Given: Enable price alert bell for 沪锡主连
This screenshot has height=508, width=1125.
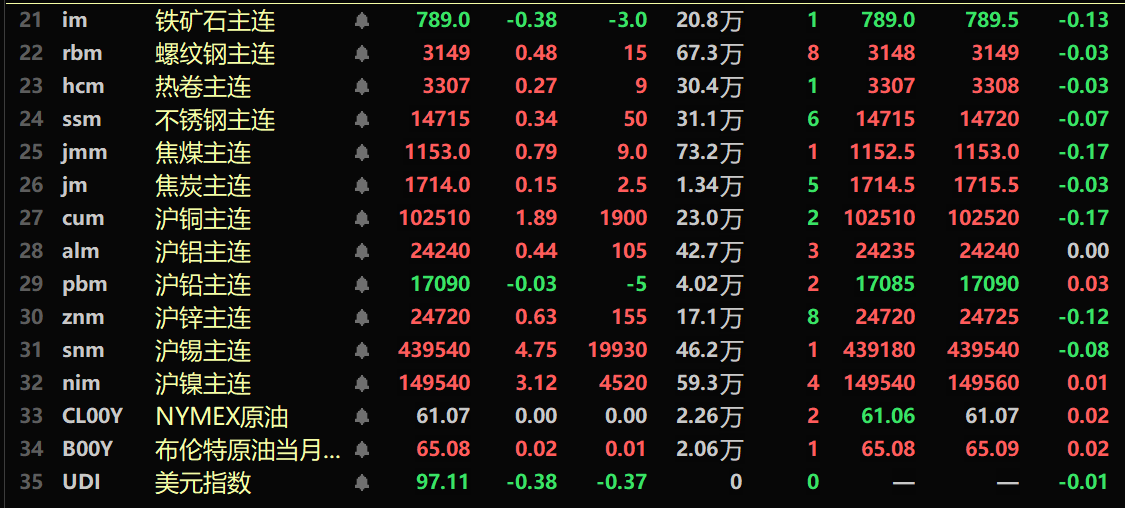Looking at the screenshot, I should pyautogui.click(x=362, y=351).
